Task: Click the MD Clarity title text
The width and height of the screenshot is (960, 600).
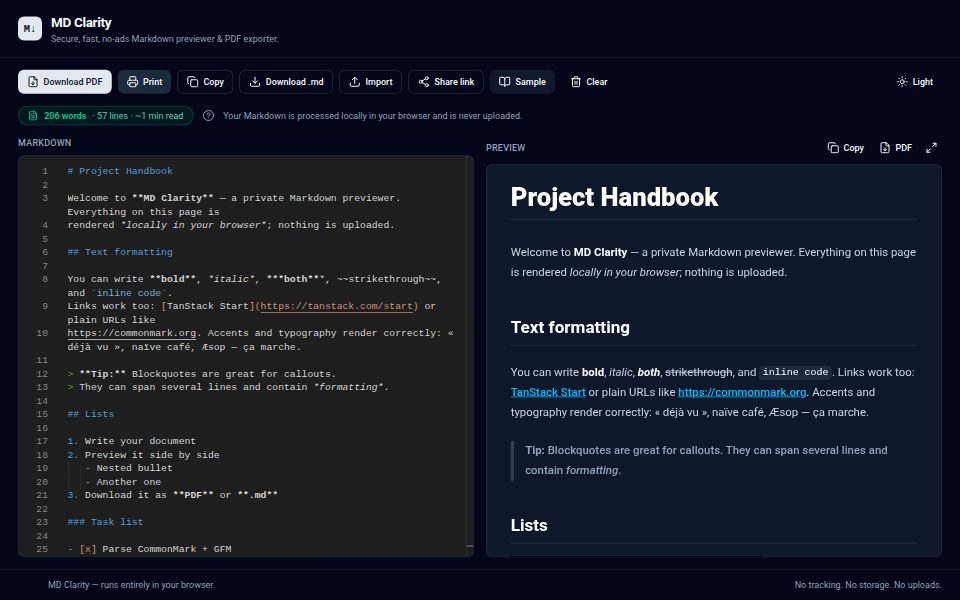Action: click(81, 23)
